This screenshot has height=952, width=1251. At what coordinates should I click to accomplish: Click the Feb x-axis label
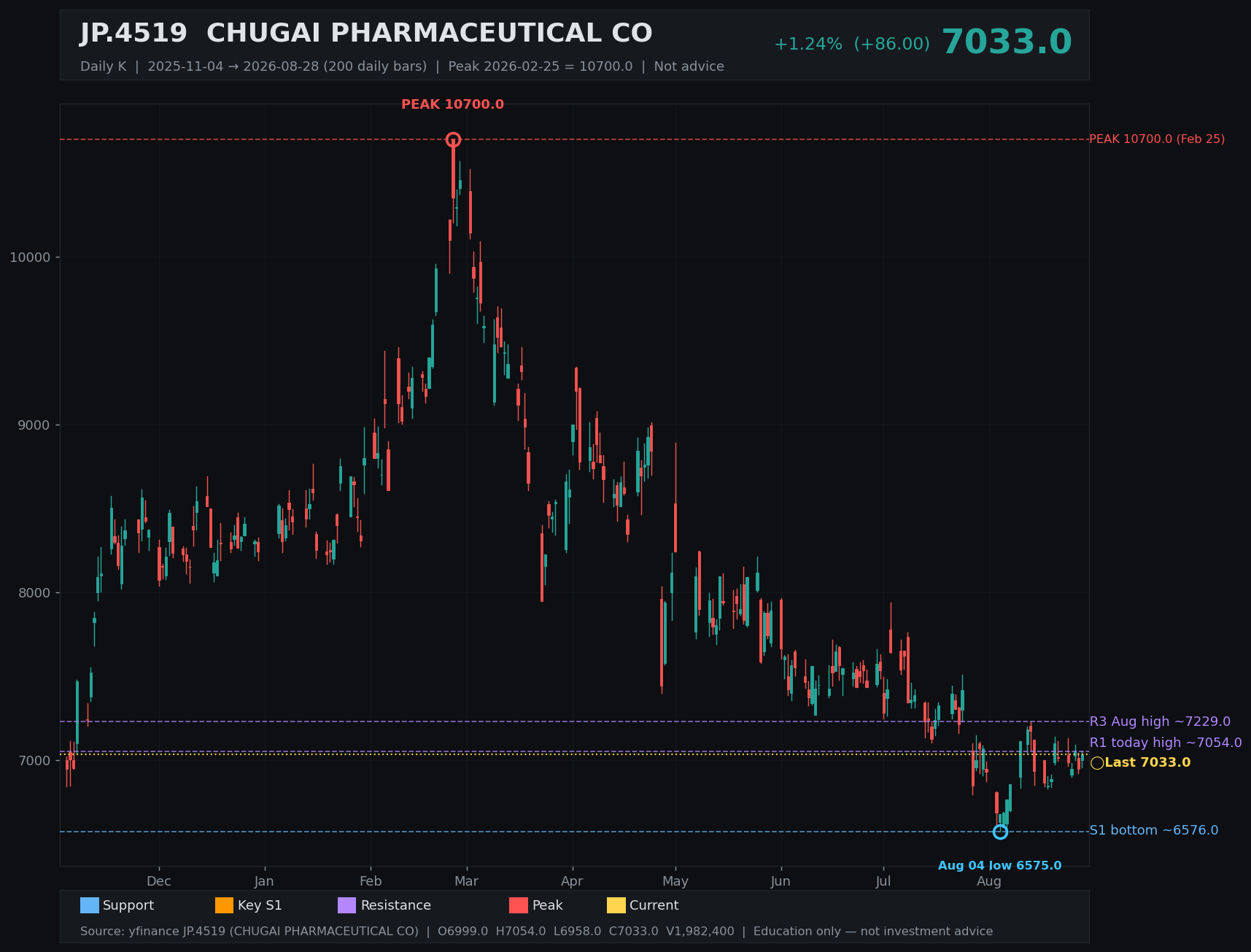371,881
